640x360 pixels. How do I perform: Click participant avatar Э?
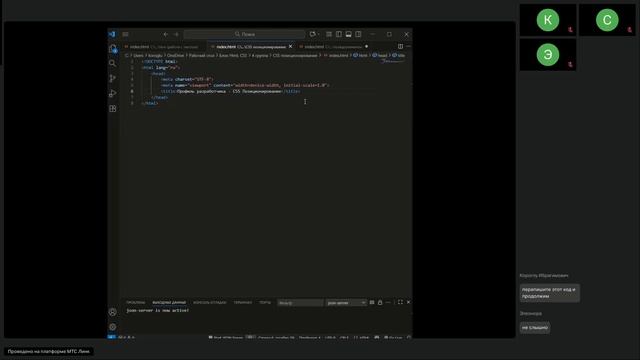pos(548,55)
